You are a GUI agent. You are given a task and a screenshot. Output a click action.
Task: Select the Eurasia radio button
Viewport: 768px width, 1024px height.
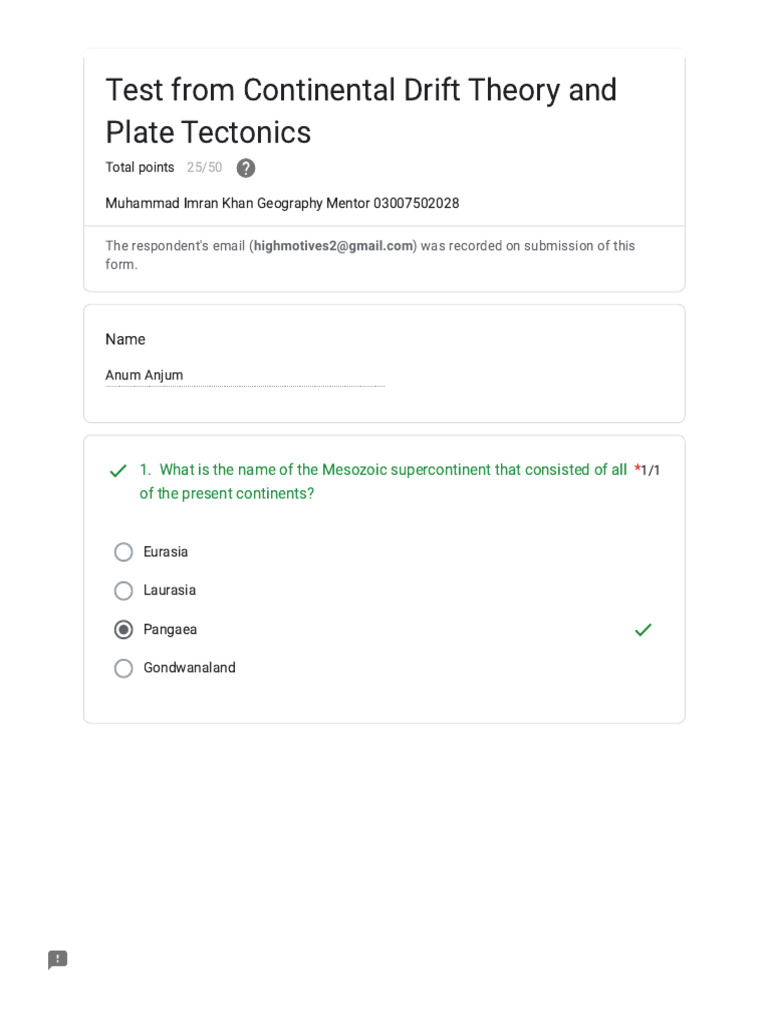coord(124,552)
